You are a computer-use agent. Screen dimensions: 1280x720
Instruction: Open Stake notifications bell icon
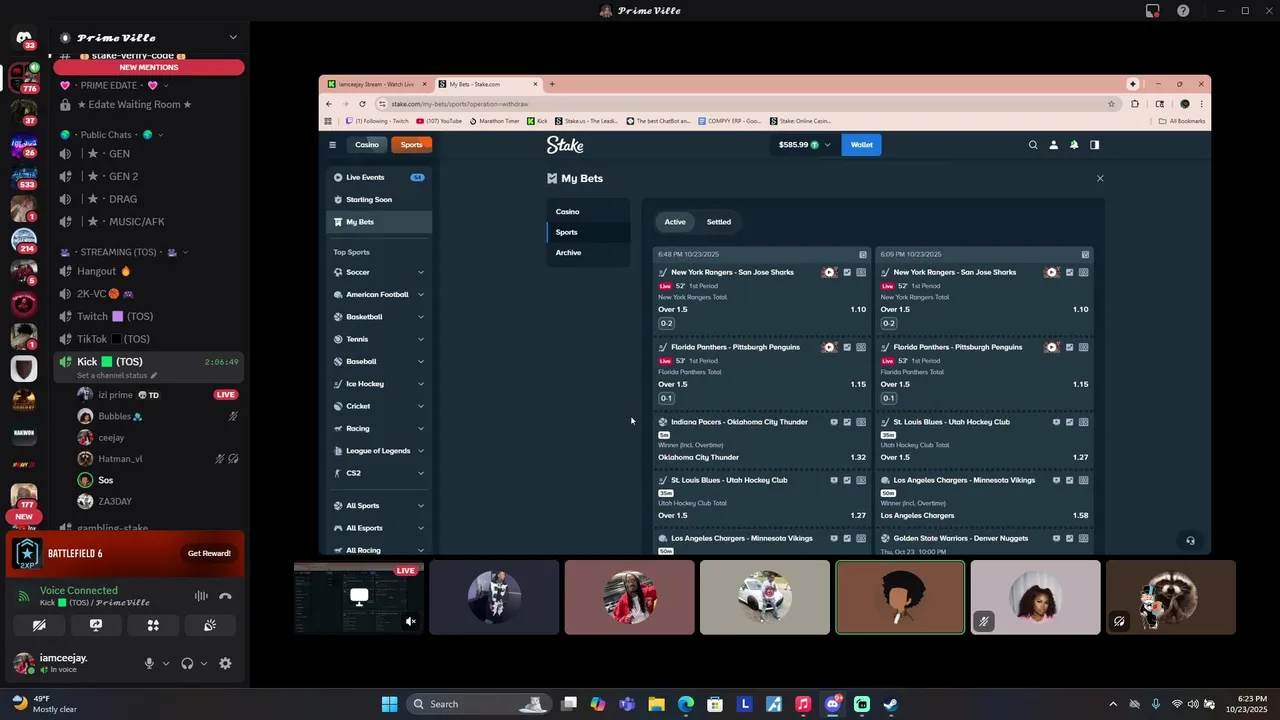1074,145
